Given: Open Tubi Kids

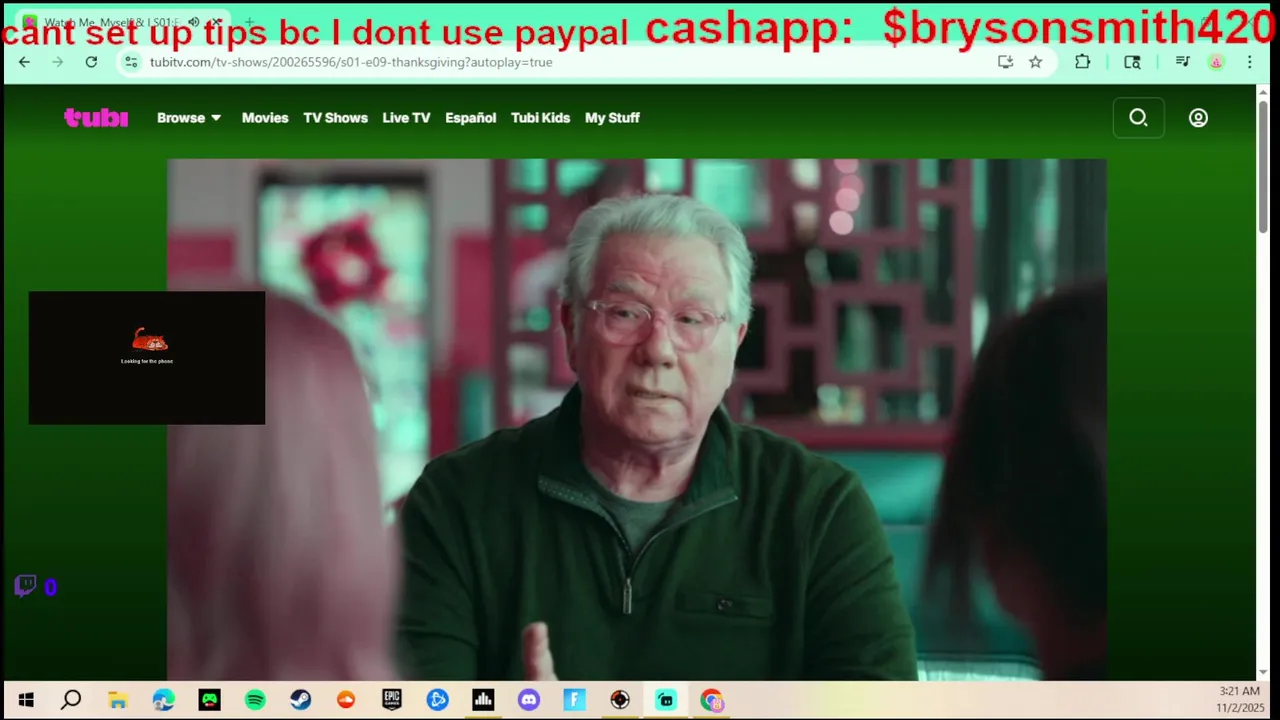Looking at the screenshot, I should click(540, 118).
